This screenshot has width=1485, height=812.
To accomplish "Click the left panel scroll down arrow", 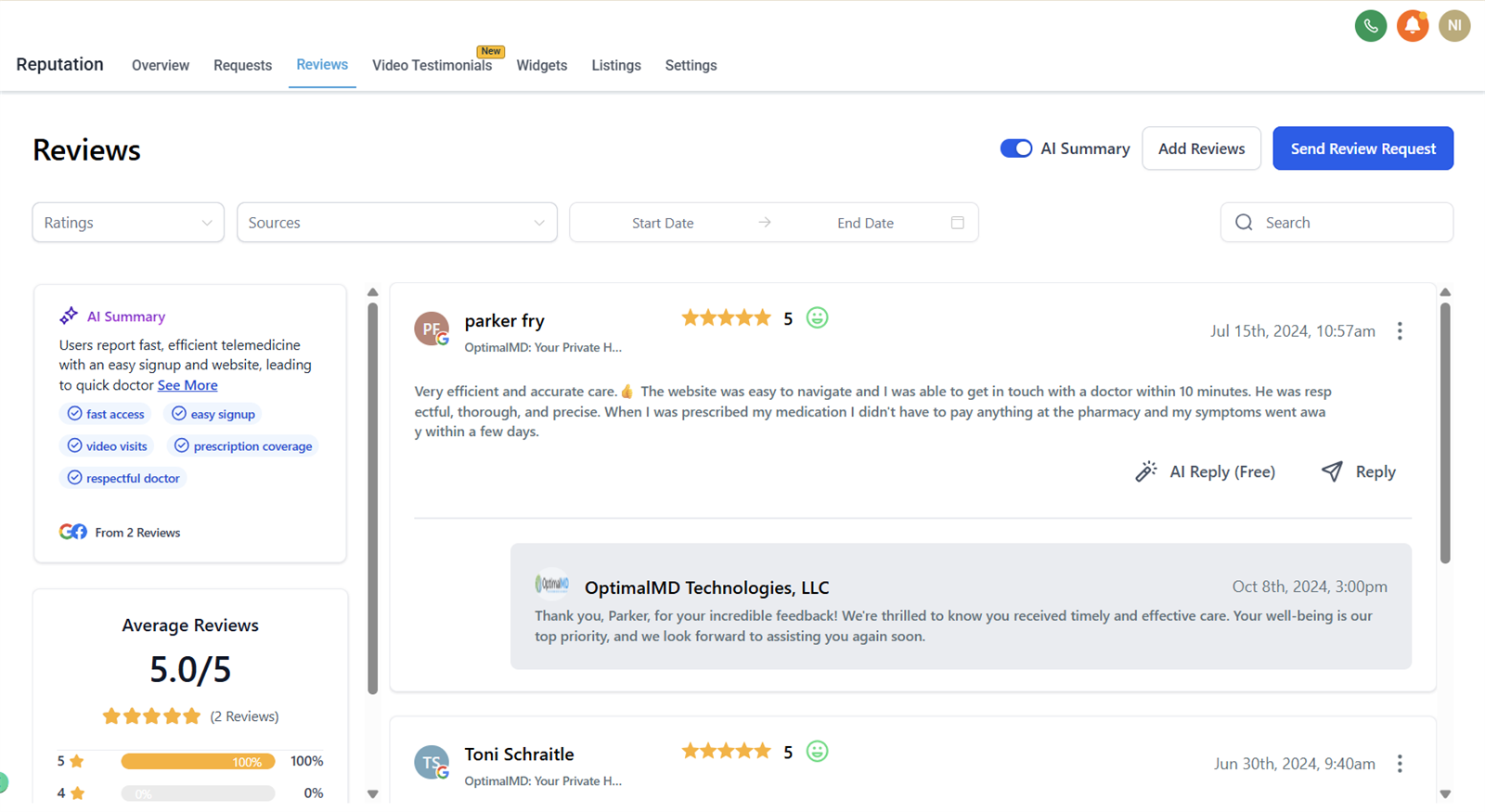I will pyautogui.click(x=373, y=794).
